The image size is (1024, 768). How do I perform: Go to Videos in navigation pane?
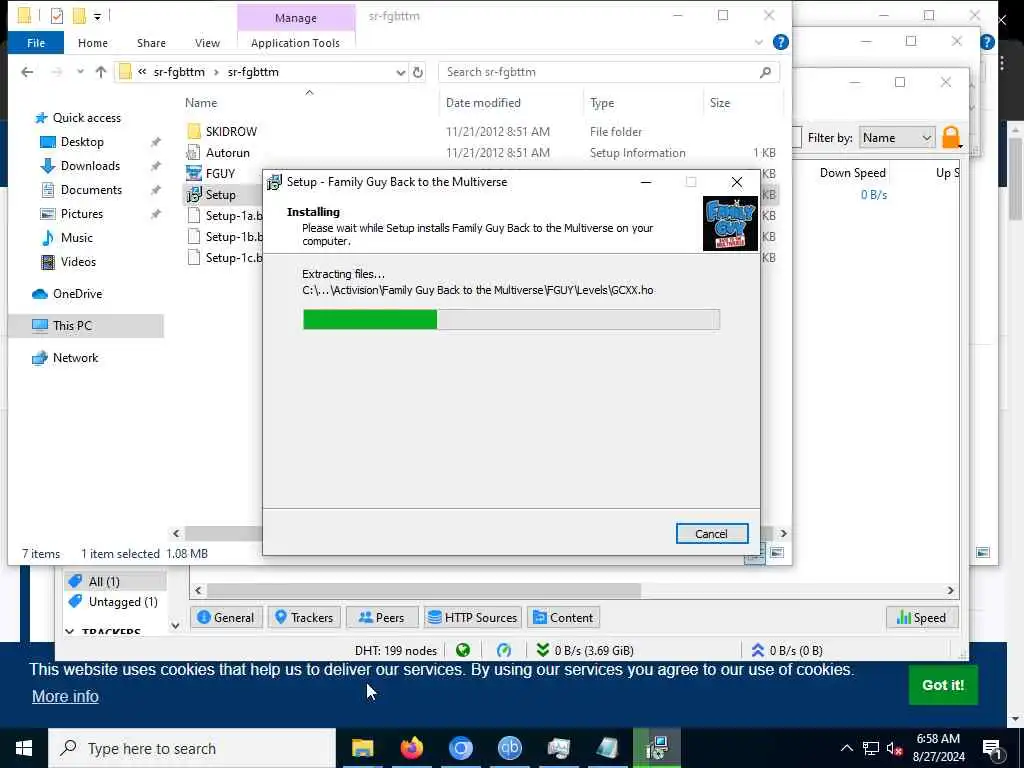coord(78,262)
